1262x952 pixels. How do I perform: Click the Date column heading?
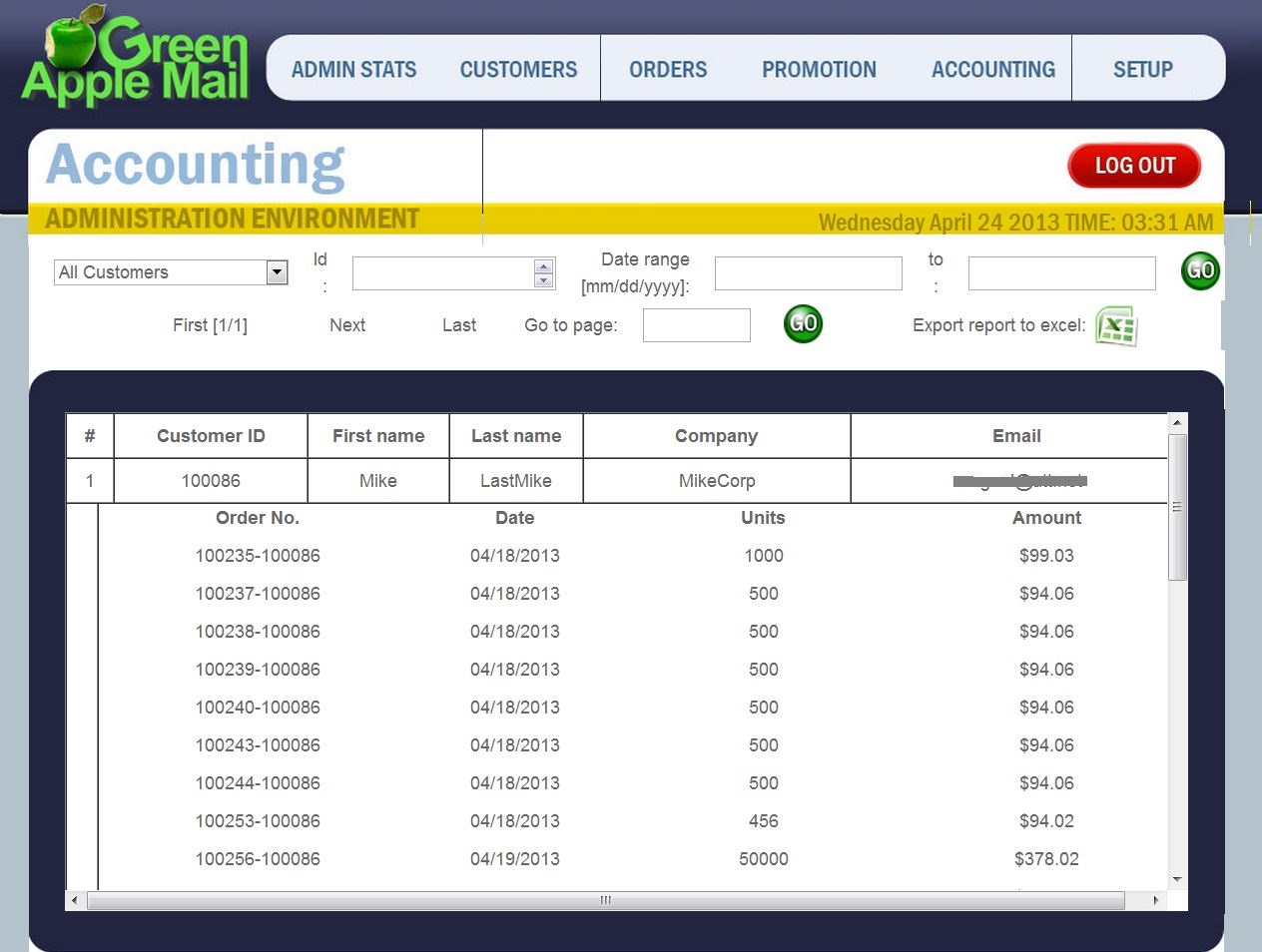515,518
